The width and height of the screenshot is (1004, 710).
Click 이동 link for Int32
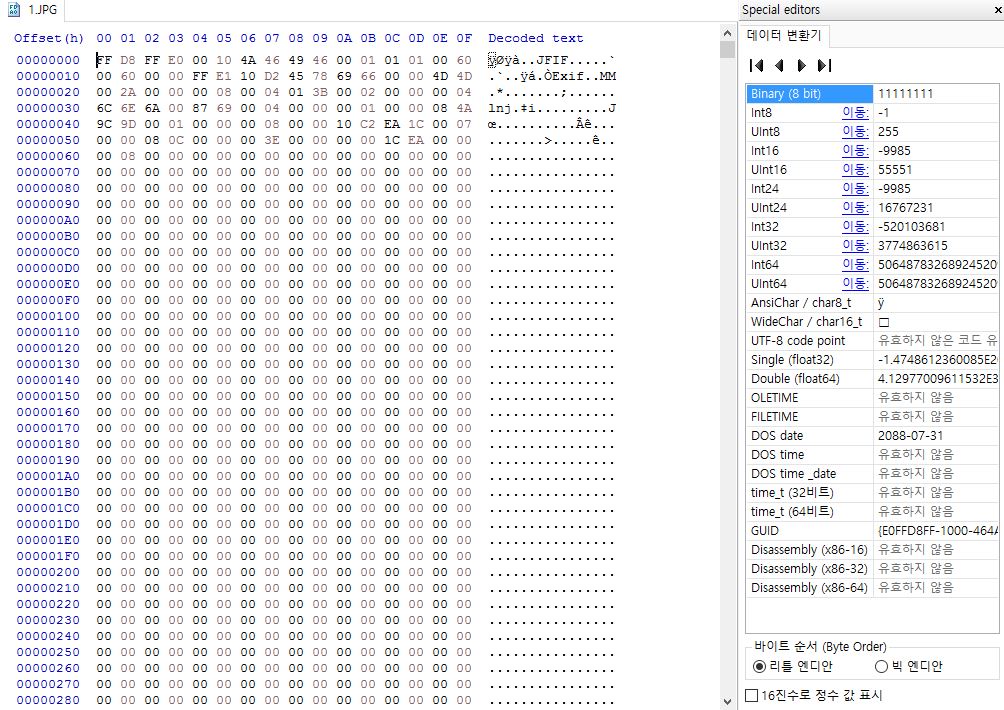(855, 227)
